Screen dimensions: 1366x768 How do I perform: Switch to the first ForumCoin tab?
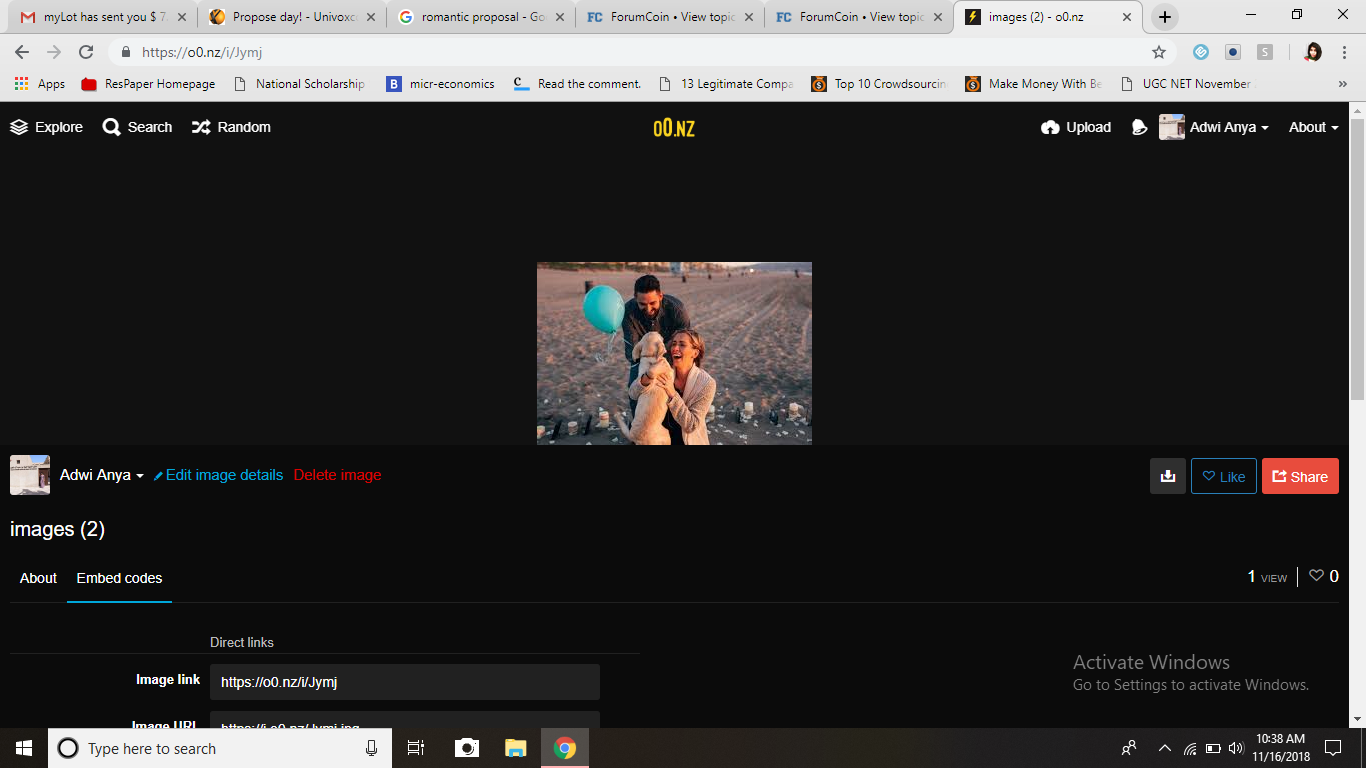pyautogui.click(x=670, y=17)
